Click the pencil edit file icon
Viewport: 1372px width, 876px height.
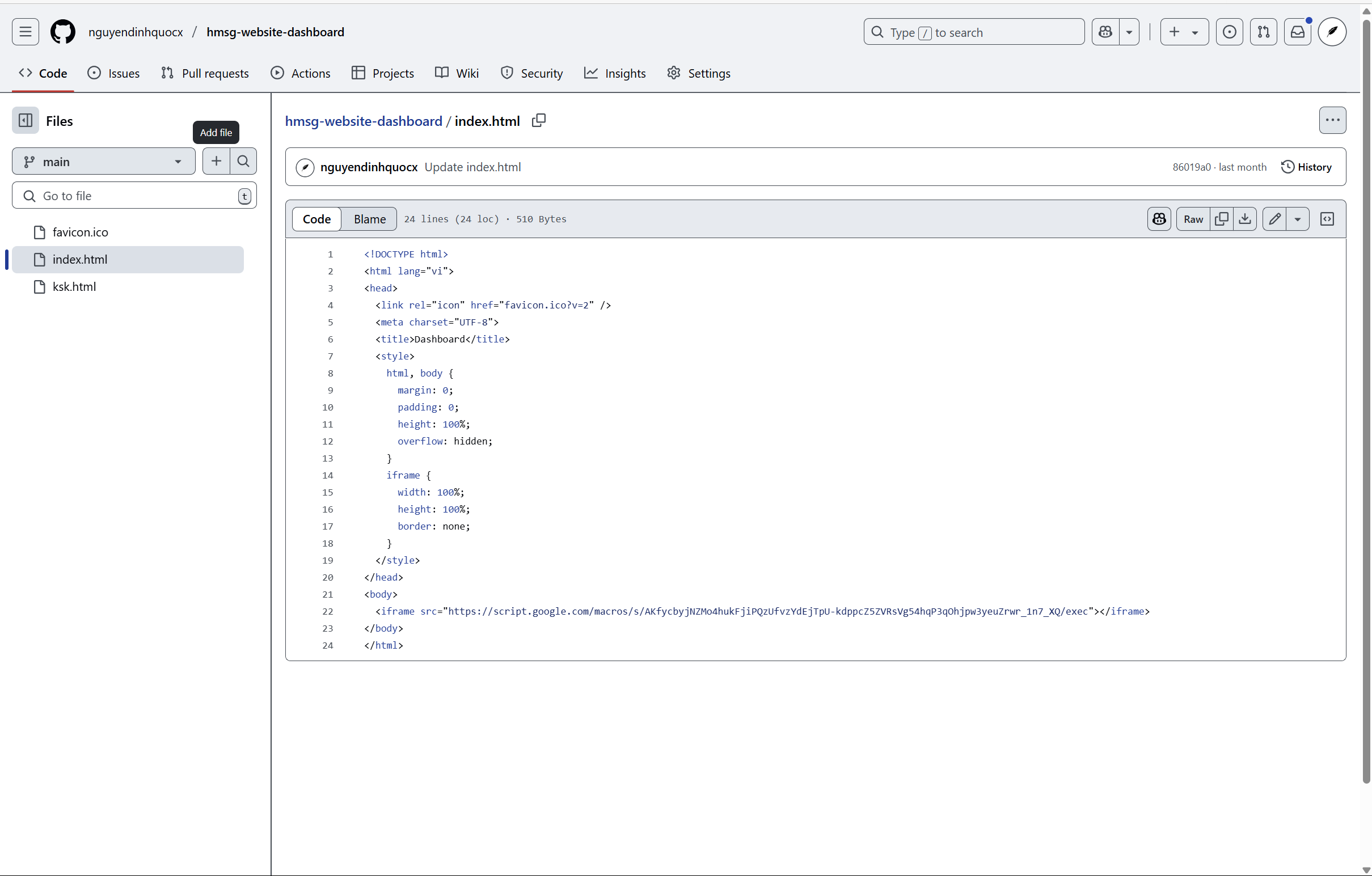click(1274, 219)
